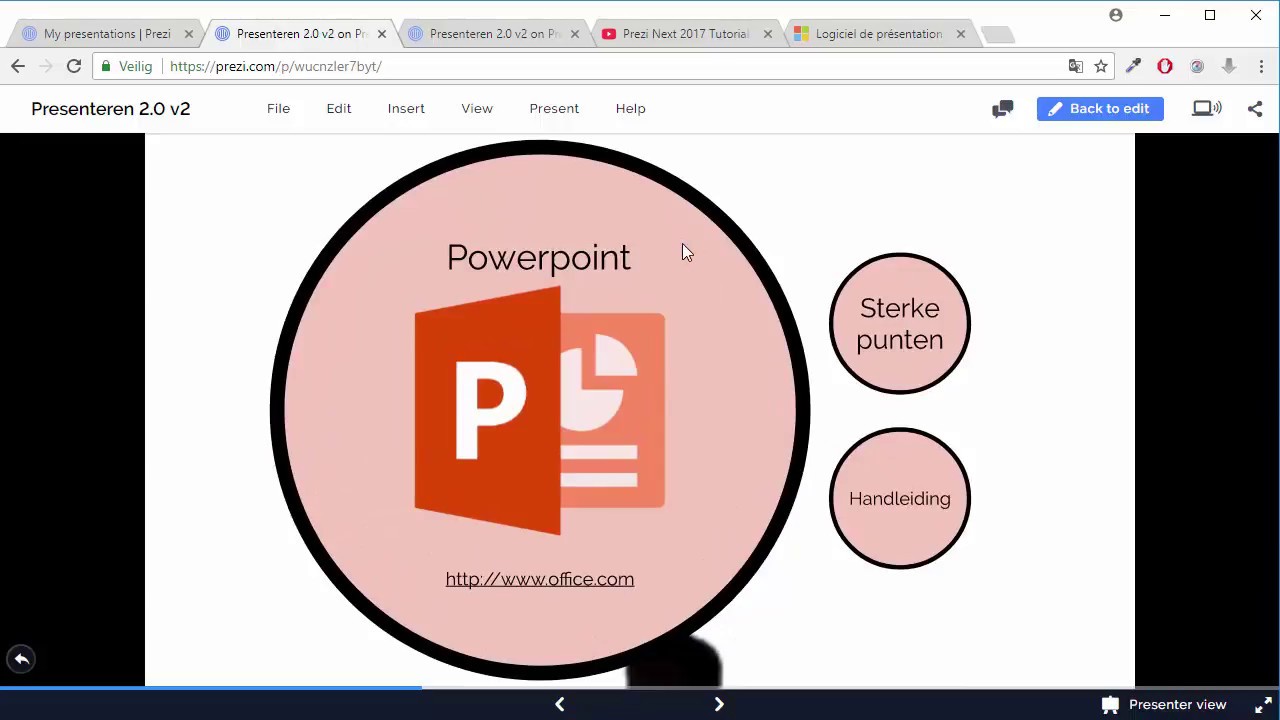Go back in browser history
Screen dimensions: 1280x720
click(x=18, y=66)
